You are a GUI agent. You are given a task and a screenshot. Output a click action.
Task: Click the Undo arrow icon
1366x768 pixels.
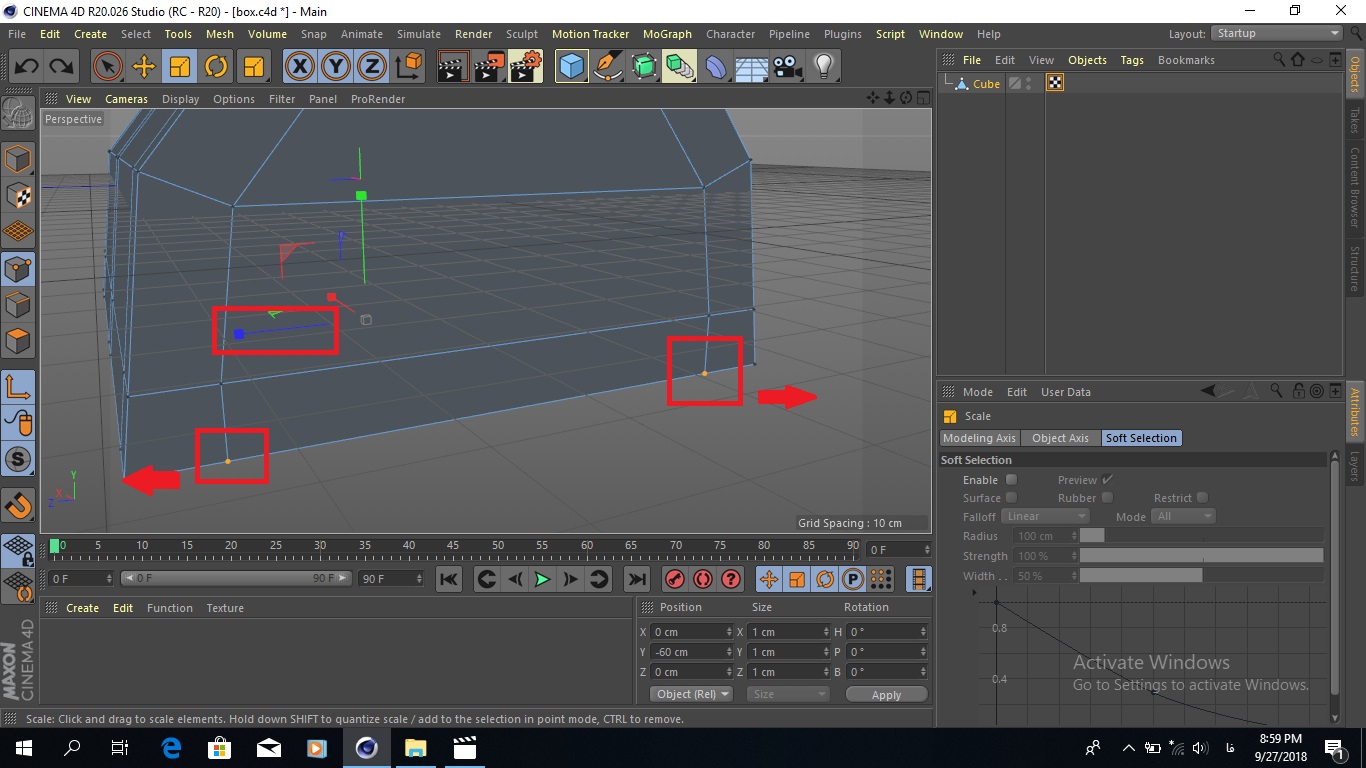point(26,67)
